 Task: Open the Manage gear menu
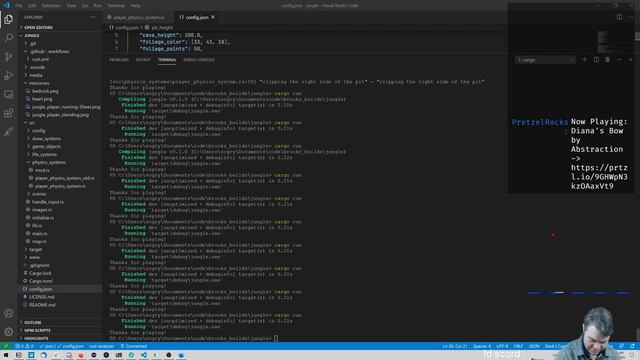(9, 332)
